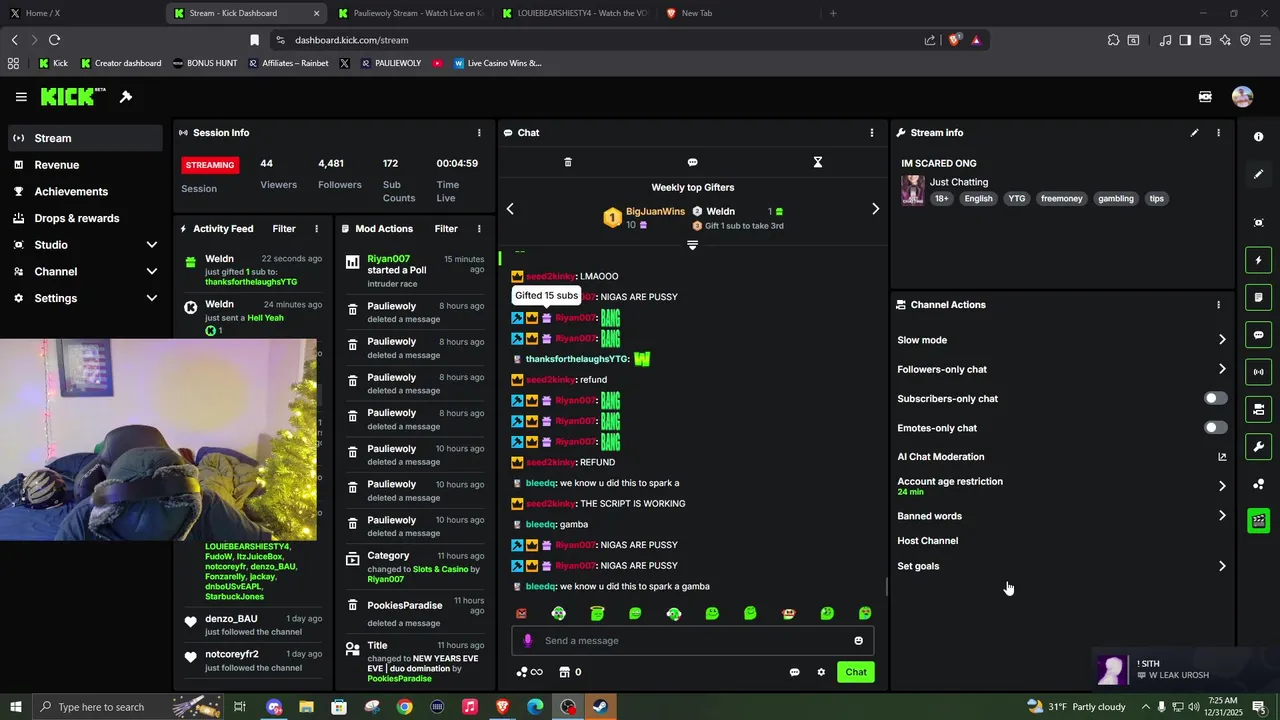Click the hourglass icon in Chat toolbar

[x=817, y=162]
